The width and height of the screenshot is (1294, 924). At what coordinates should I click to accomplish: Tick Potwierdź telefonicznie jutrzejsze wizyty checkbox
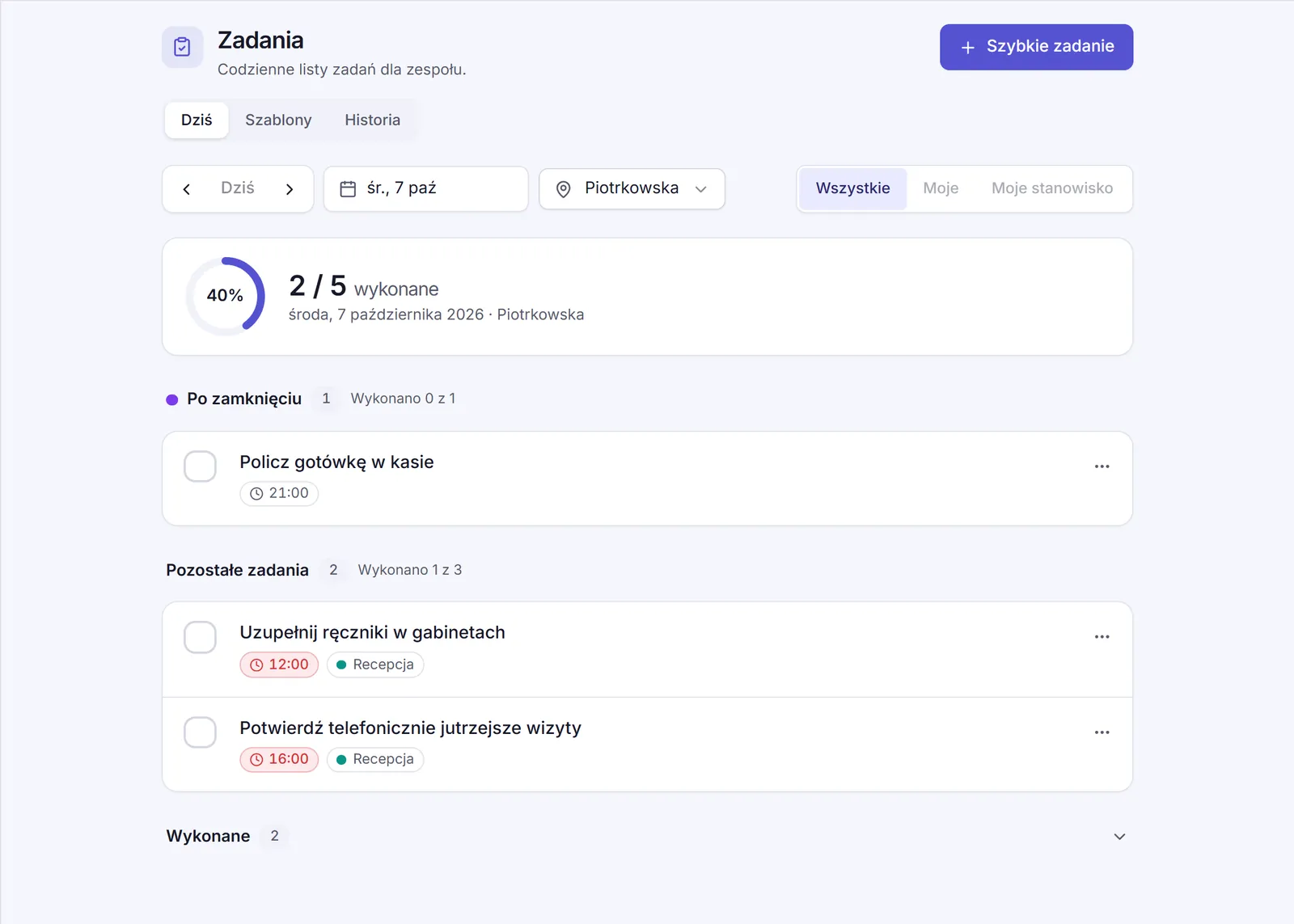200,732
